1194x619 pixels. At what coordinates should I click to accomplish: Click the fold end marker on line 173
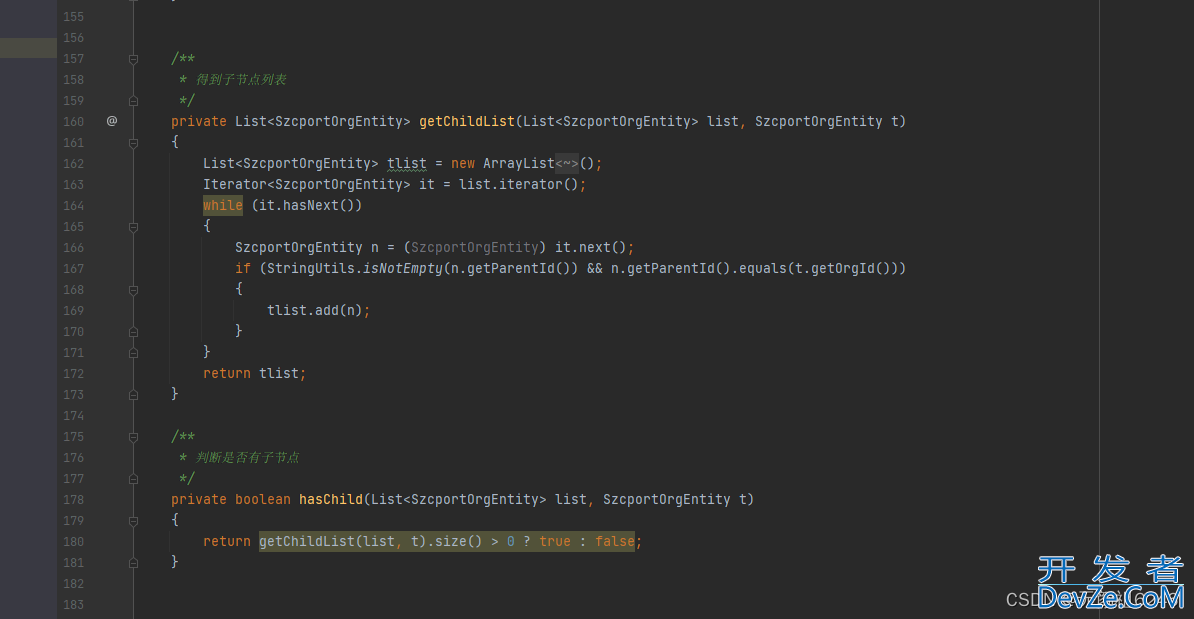point(133,395)
